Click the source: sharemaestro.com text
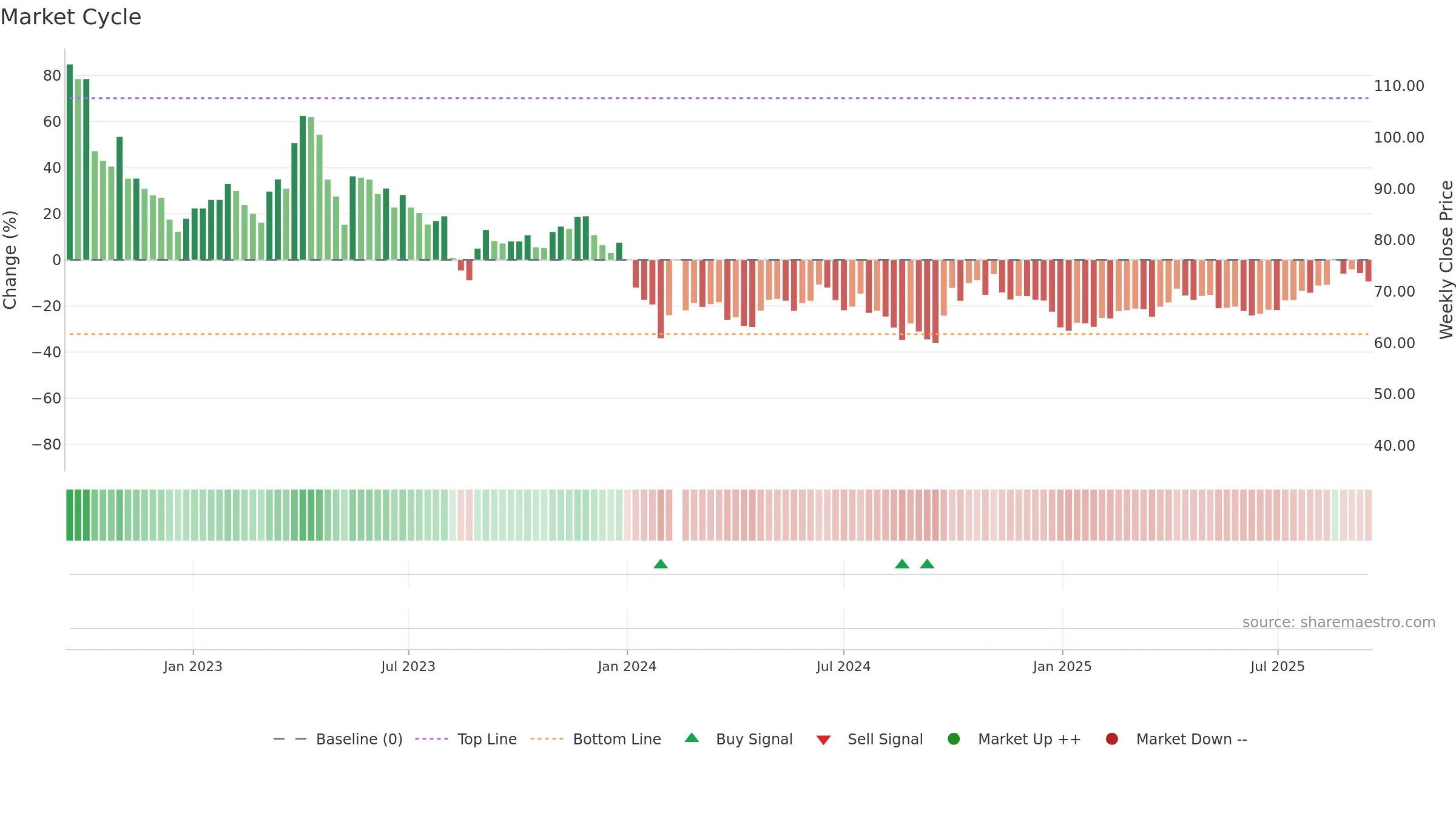The width and height of the screenshot is (1456, 819). tap(1339, 622)
